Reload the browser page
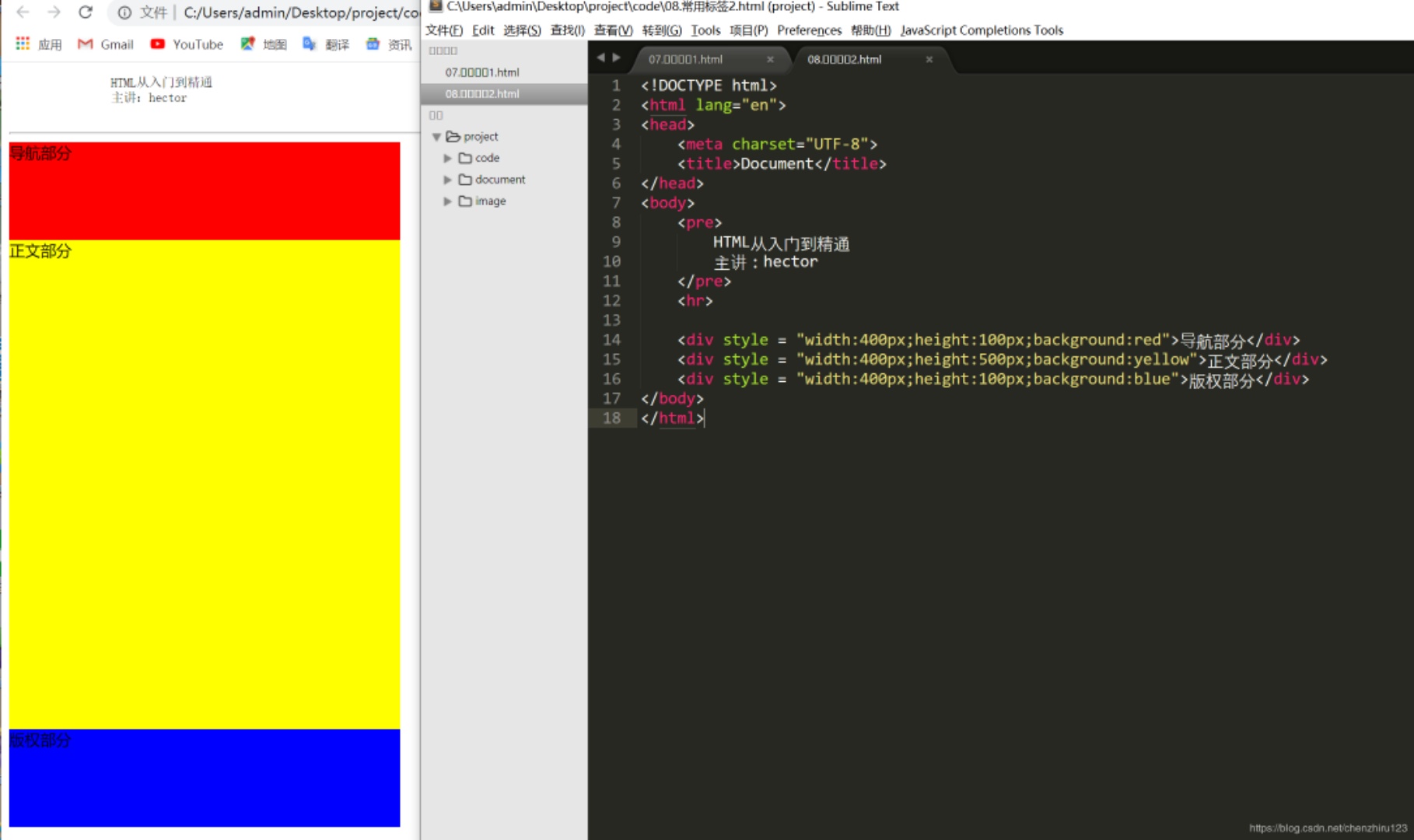Image resolution: width=1414 pixels, height=840 pixels. coord(86,12)
